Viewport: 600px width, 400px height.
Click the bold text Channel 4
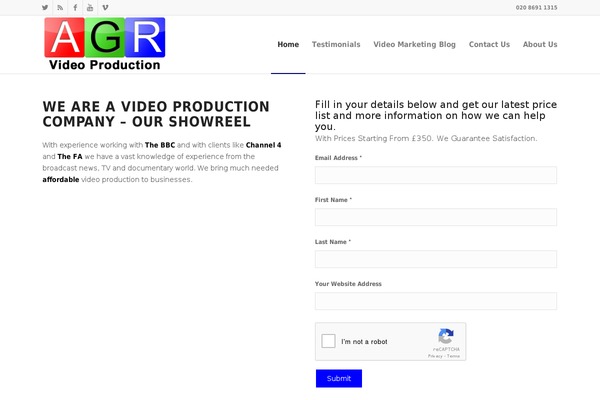click(263, 145)
